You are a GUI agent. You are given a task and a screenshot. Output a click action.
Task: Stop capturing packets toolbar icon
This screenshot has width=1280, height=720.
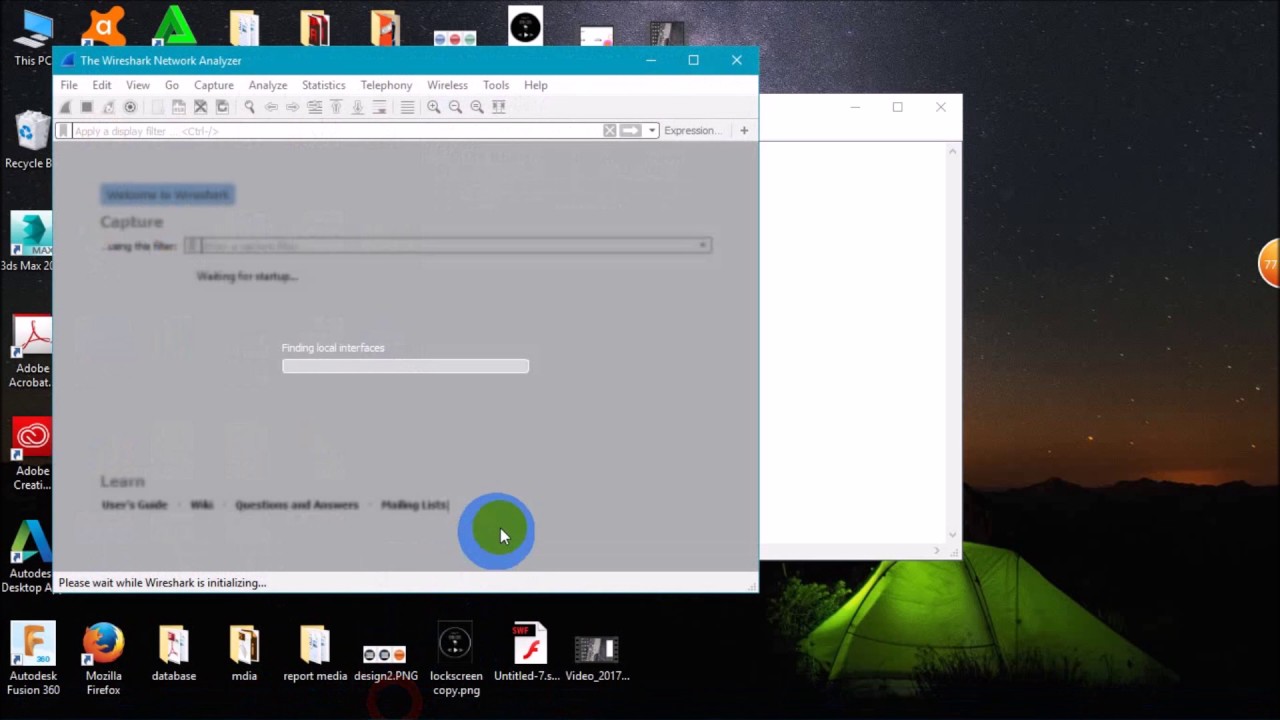click(x=86, y=107)
